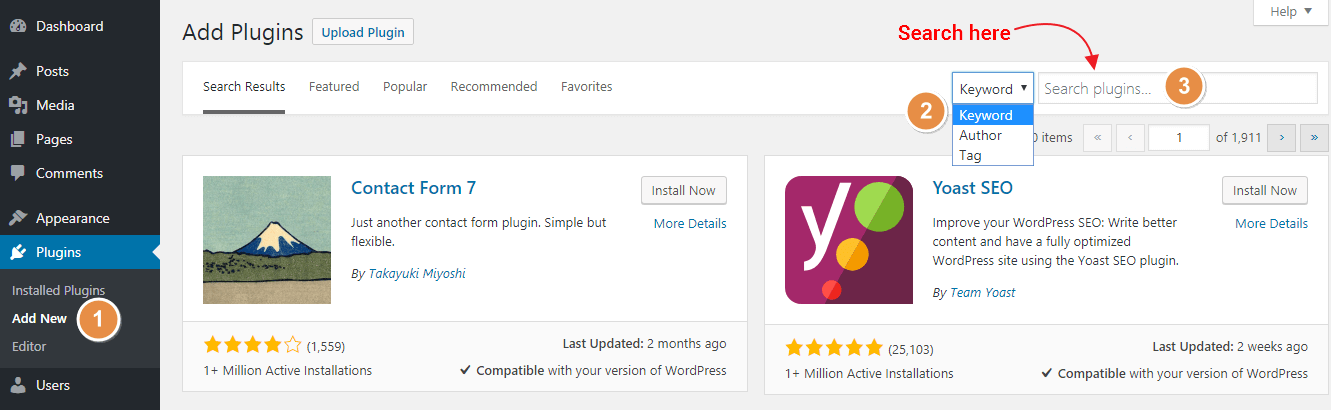Screen dimensions: 1331x410
Task: Open the Contact Form 7 thumbnail
Action: click(267, 240)
